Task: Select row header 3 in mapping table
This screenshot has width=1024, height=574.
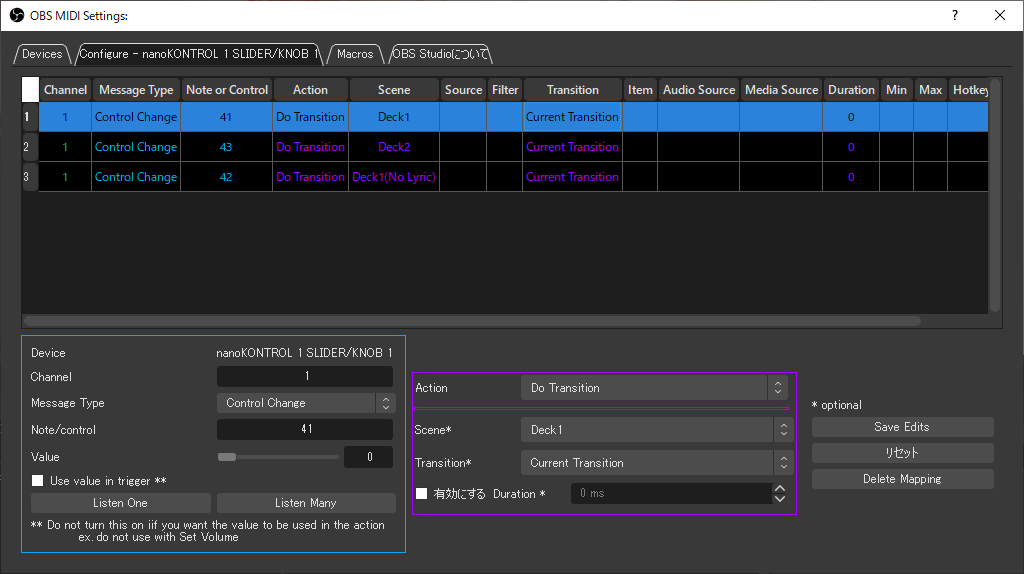Action: click(30, 177)
